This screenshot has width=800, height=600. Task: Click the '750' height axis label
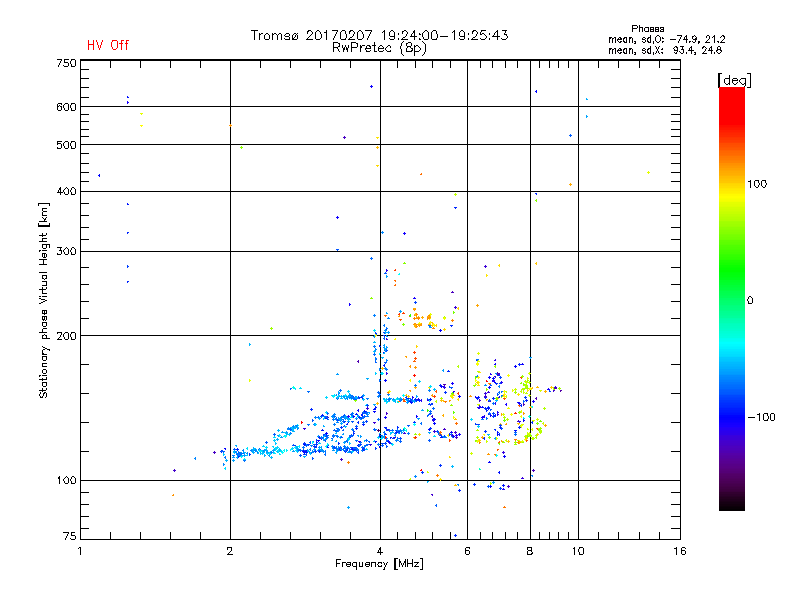(x=66, y=63)
